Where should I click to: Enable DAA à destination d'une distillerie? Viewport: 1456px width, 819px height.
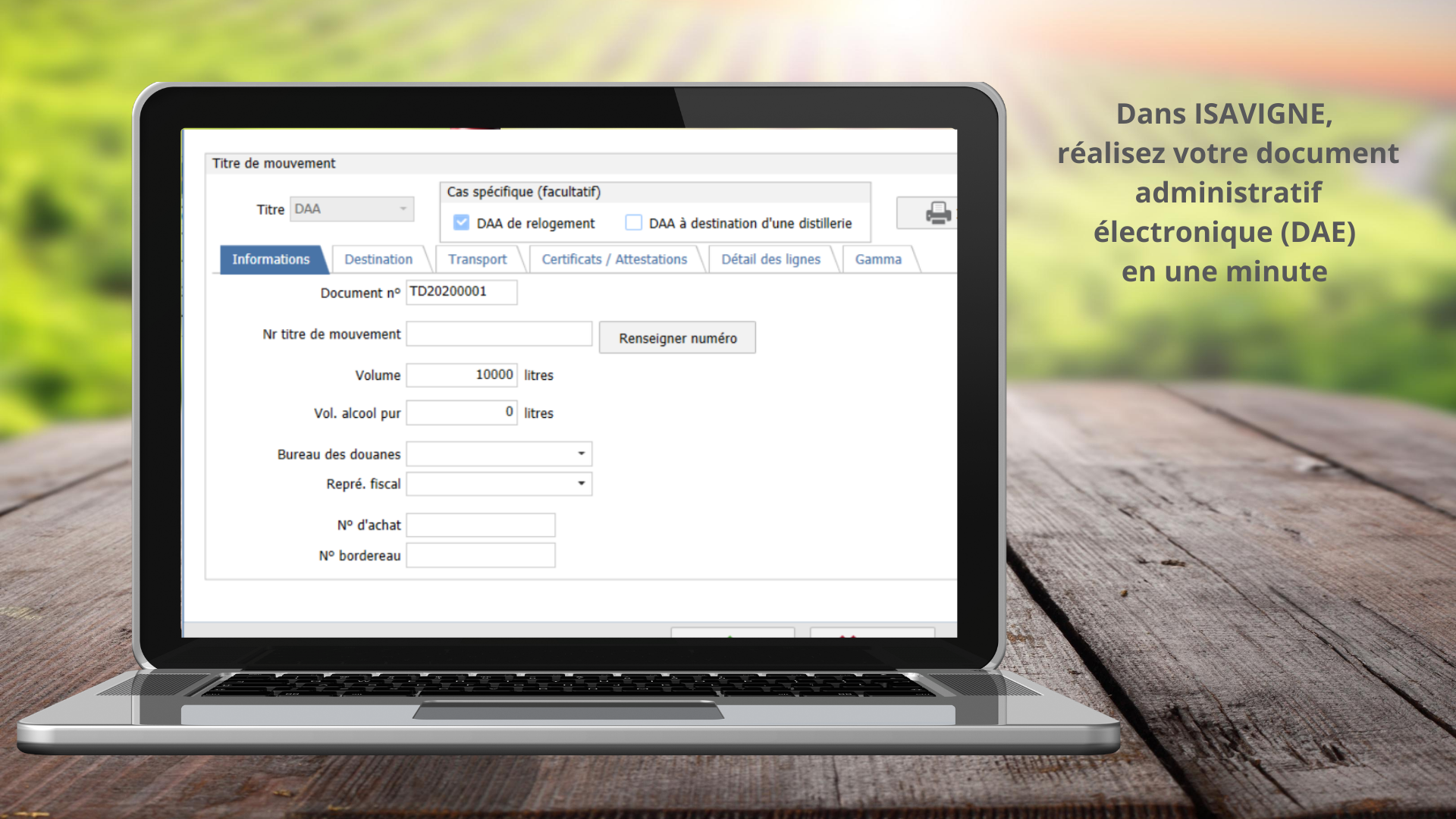point(633,223)
